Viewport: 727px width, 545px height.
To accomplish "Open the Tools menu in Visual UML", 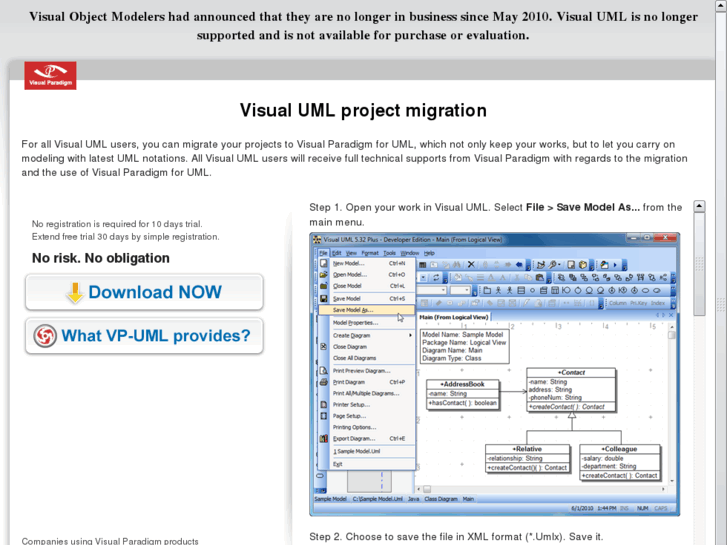I will [x=389, y=253].
